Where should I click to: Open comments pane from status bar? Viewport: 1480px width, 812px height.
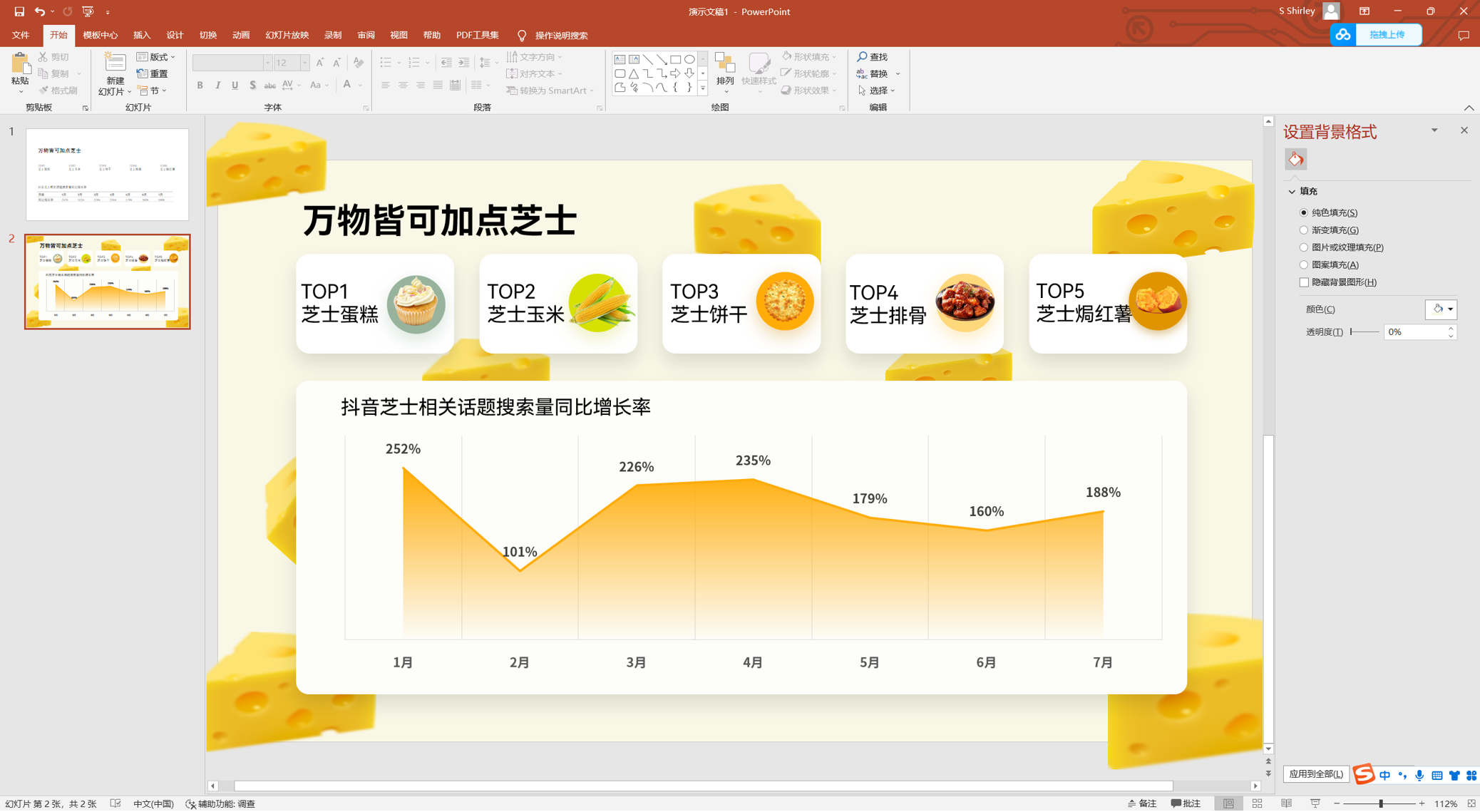tap(1186, 803)
